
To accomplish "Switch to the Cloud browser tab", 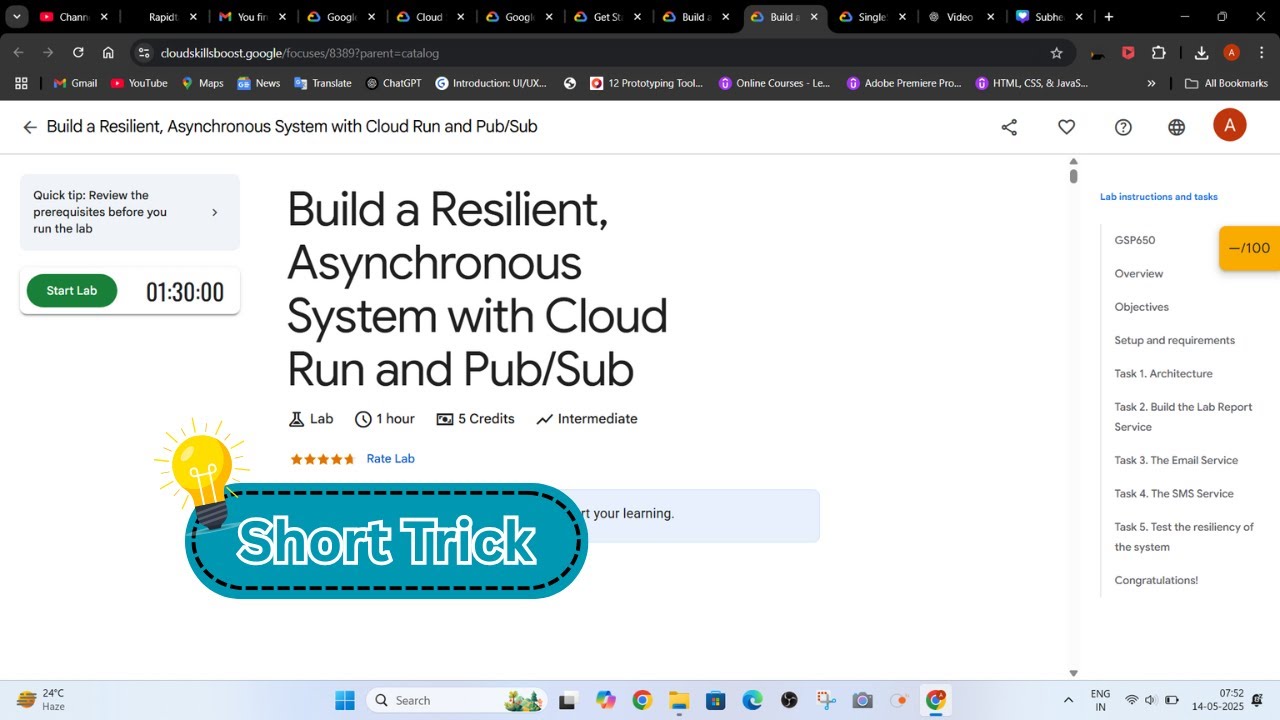I will 430,17.
